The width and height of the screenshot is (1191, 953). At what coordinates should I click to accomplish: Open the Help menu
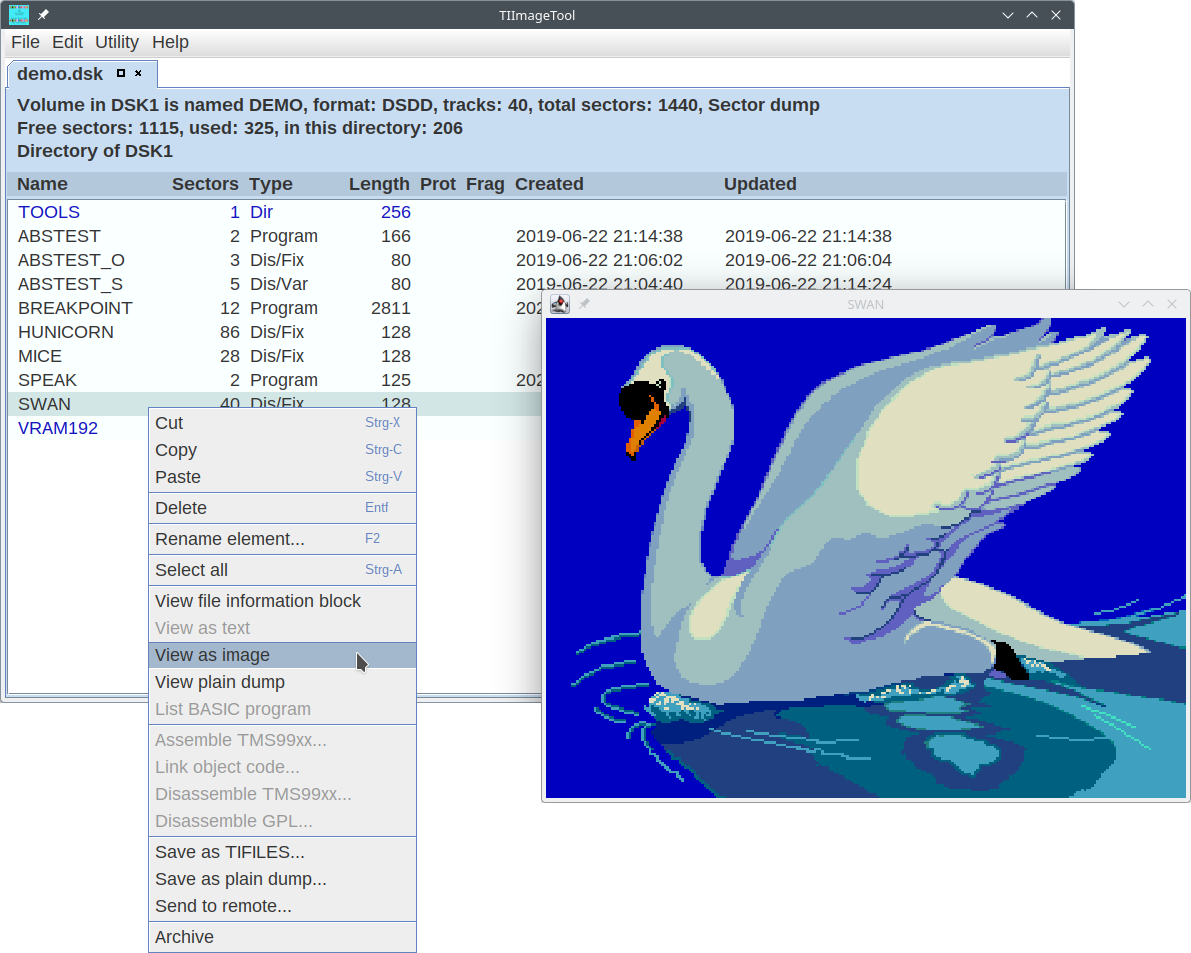click(170, 42)
